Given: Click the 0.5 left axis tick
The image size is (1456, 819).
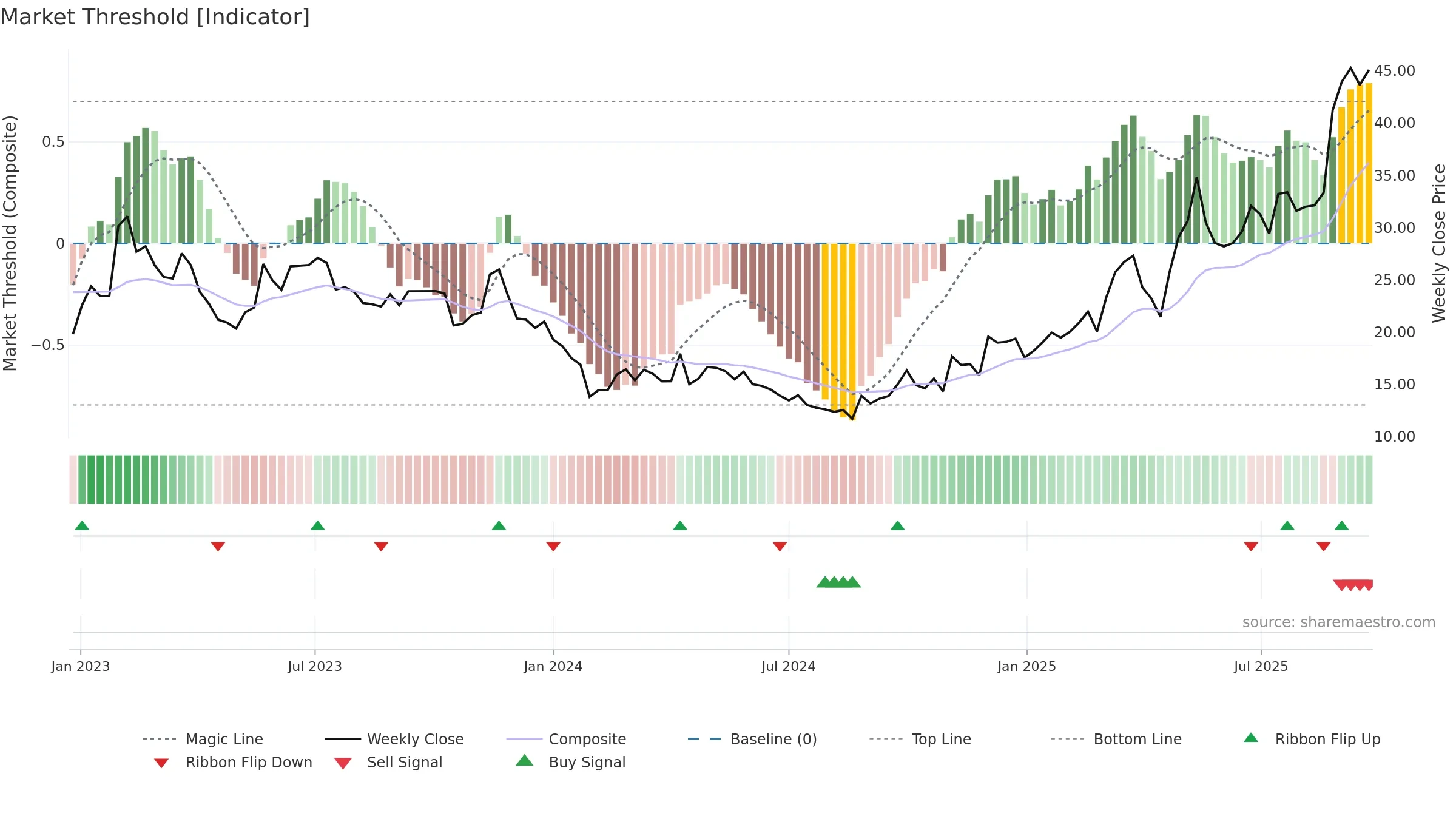Looking at the screenshot, I should click(53, 142).
